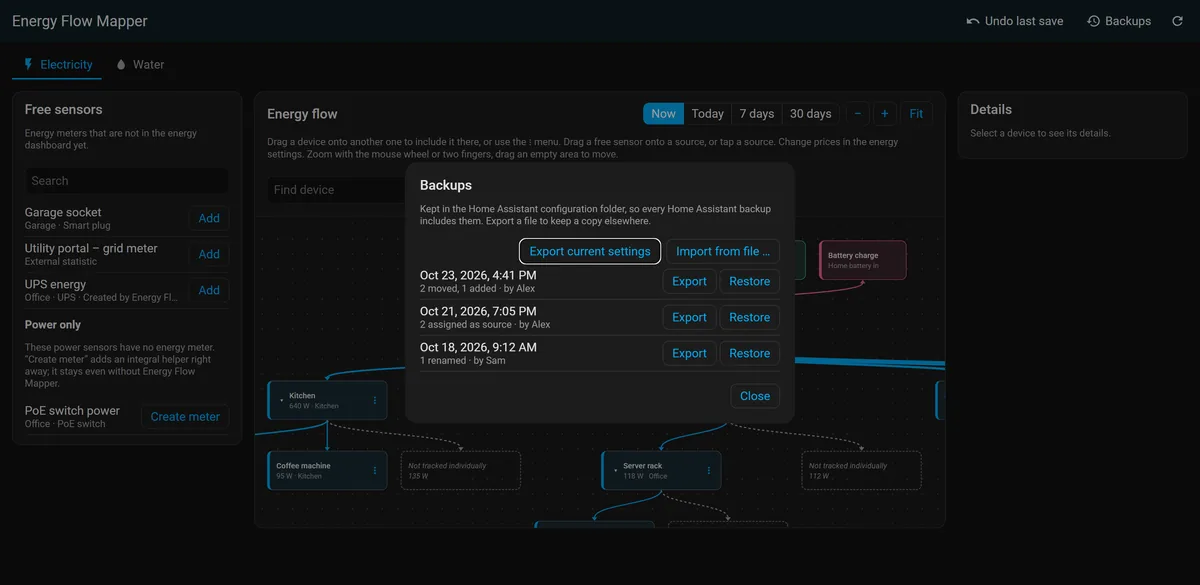Click Export current settings
The image size is (1200, 585).
pos(590,251)
